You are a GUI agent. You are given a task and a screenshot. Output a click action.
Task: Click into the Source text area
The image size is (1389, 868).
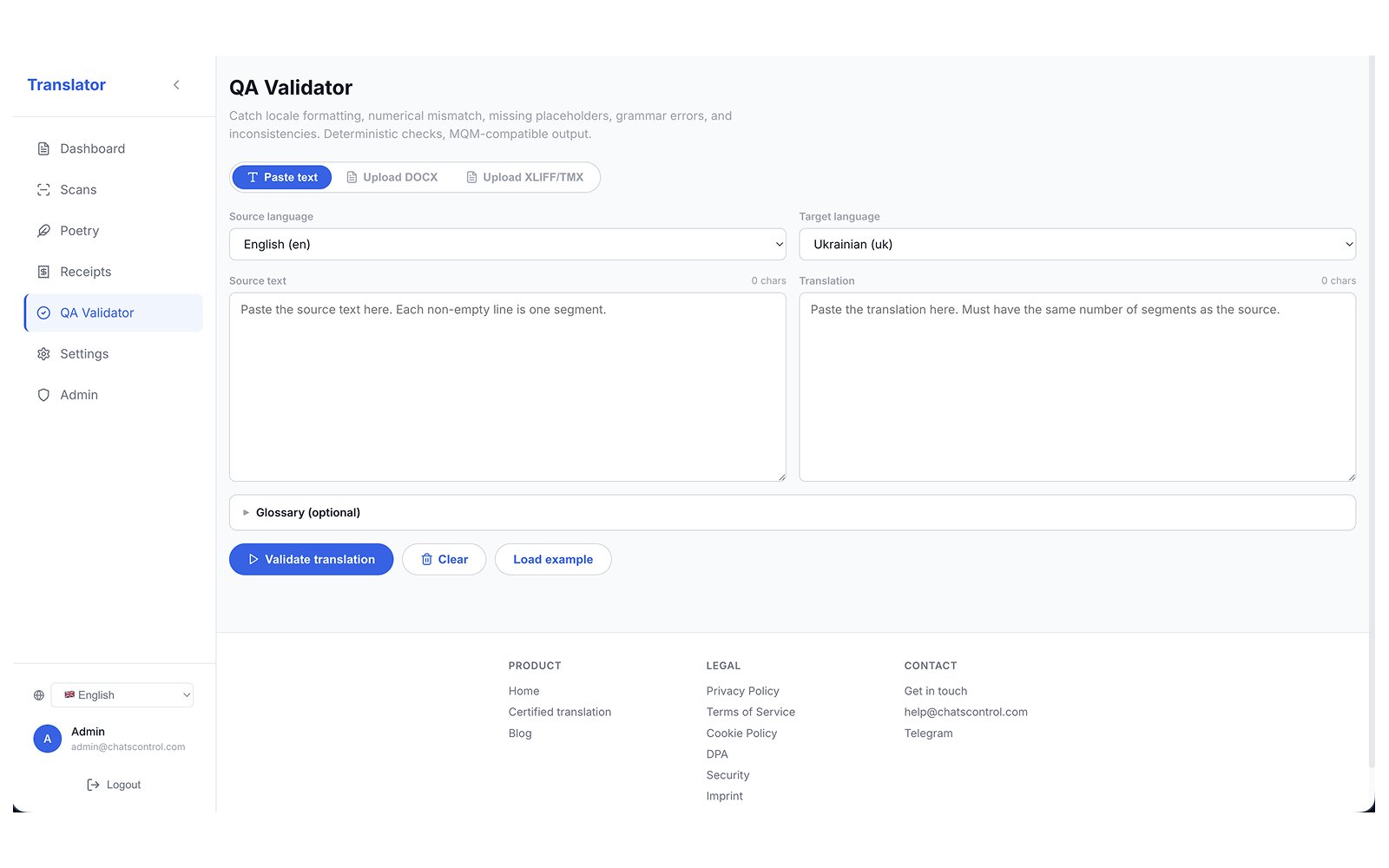(x=507, y=387)
